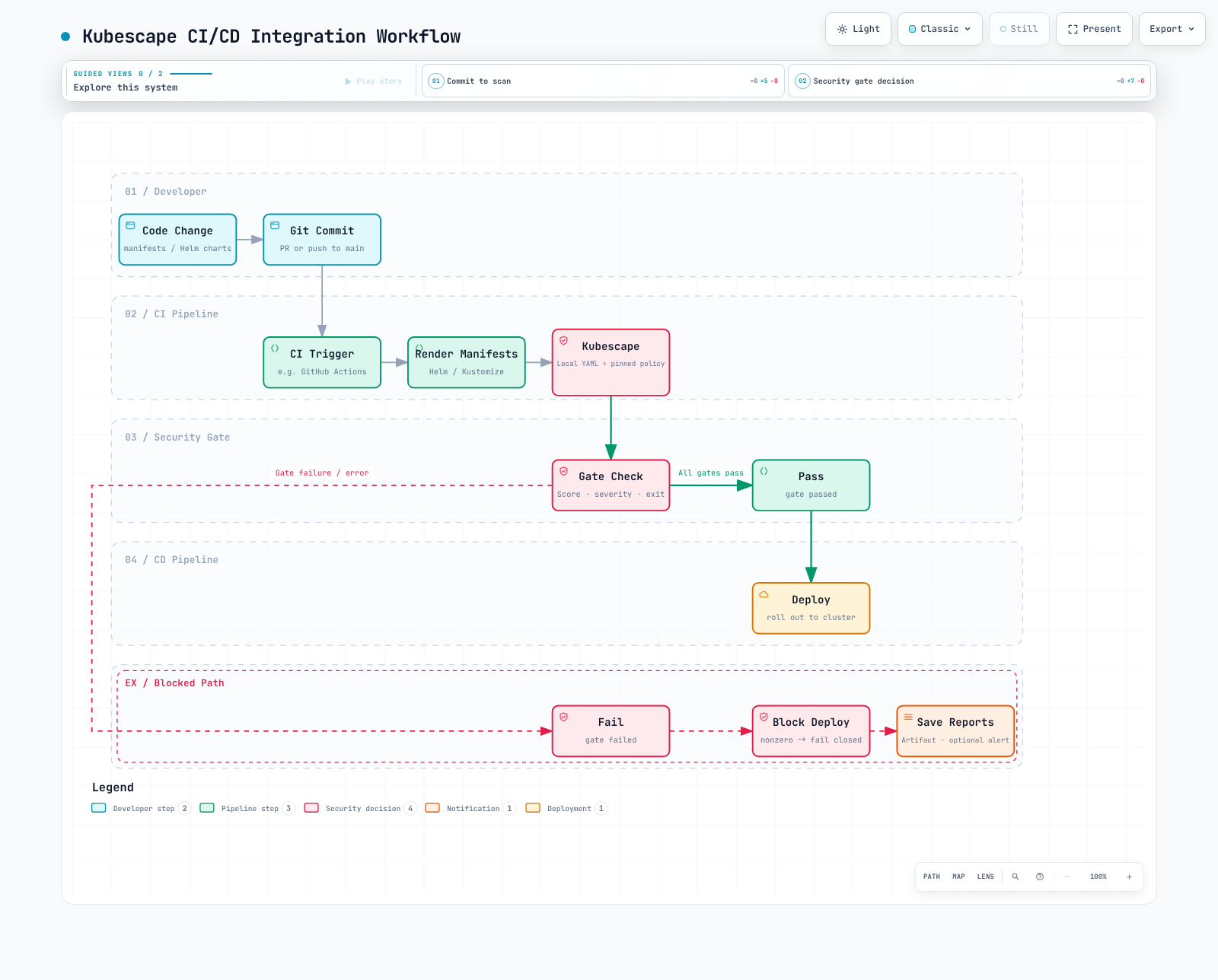Select the Deploy node
The width and height of the screenshot is (1218, 980).
point(811,608)
